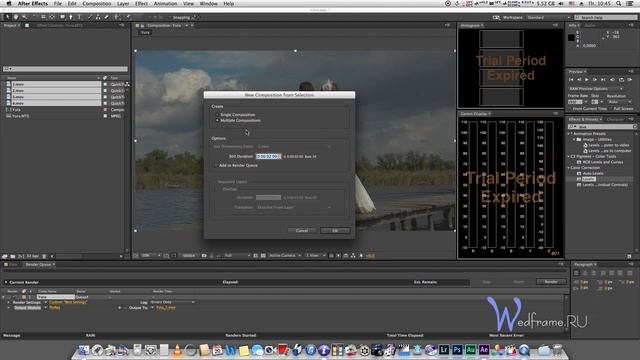Select Auto Levels effect
This screenshot has width=640, height=360.
tap(593, 173)
